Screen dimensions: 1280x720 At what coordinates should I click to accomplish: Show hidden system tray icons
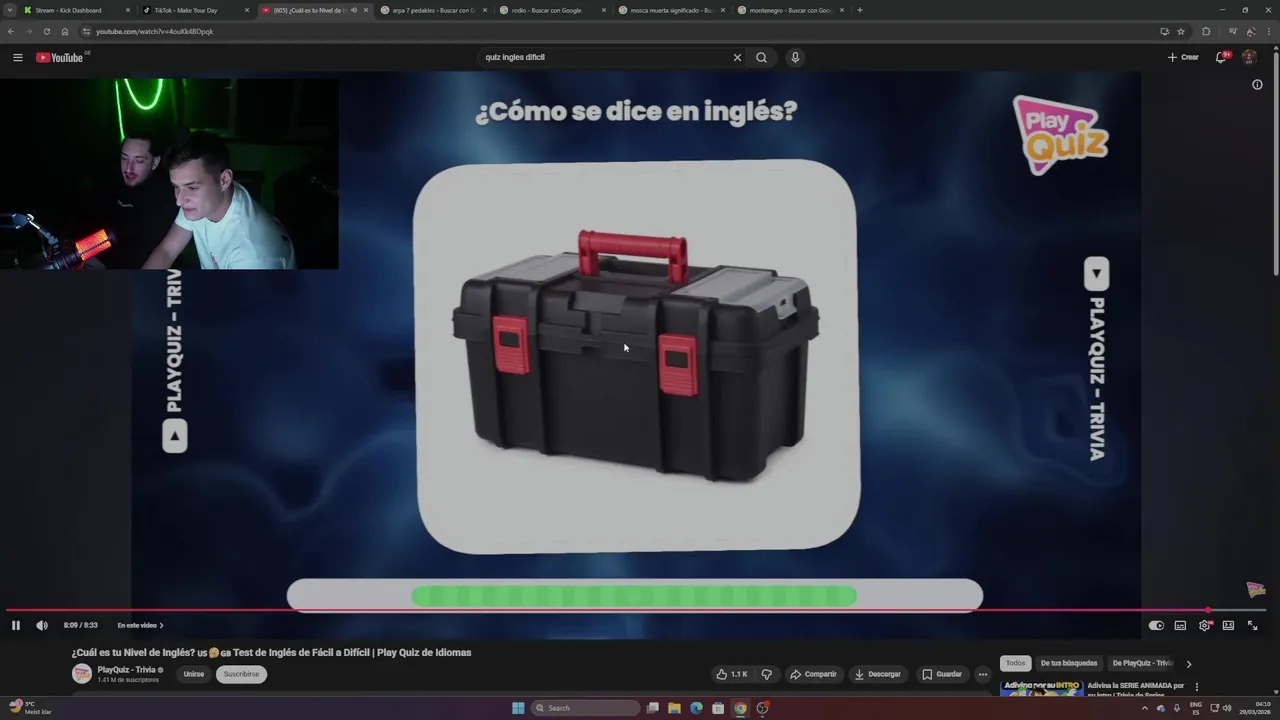(x=1145, y=708)
